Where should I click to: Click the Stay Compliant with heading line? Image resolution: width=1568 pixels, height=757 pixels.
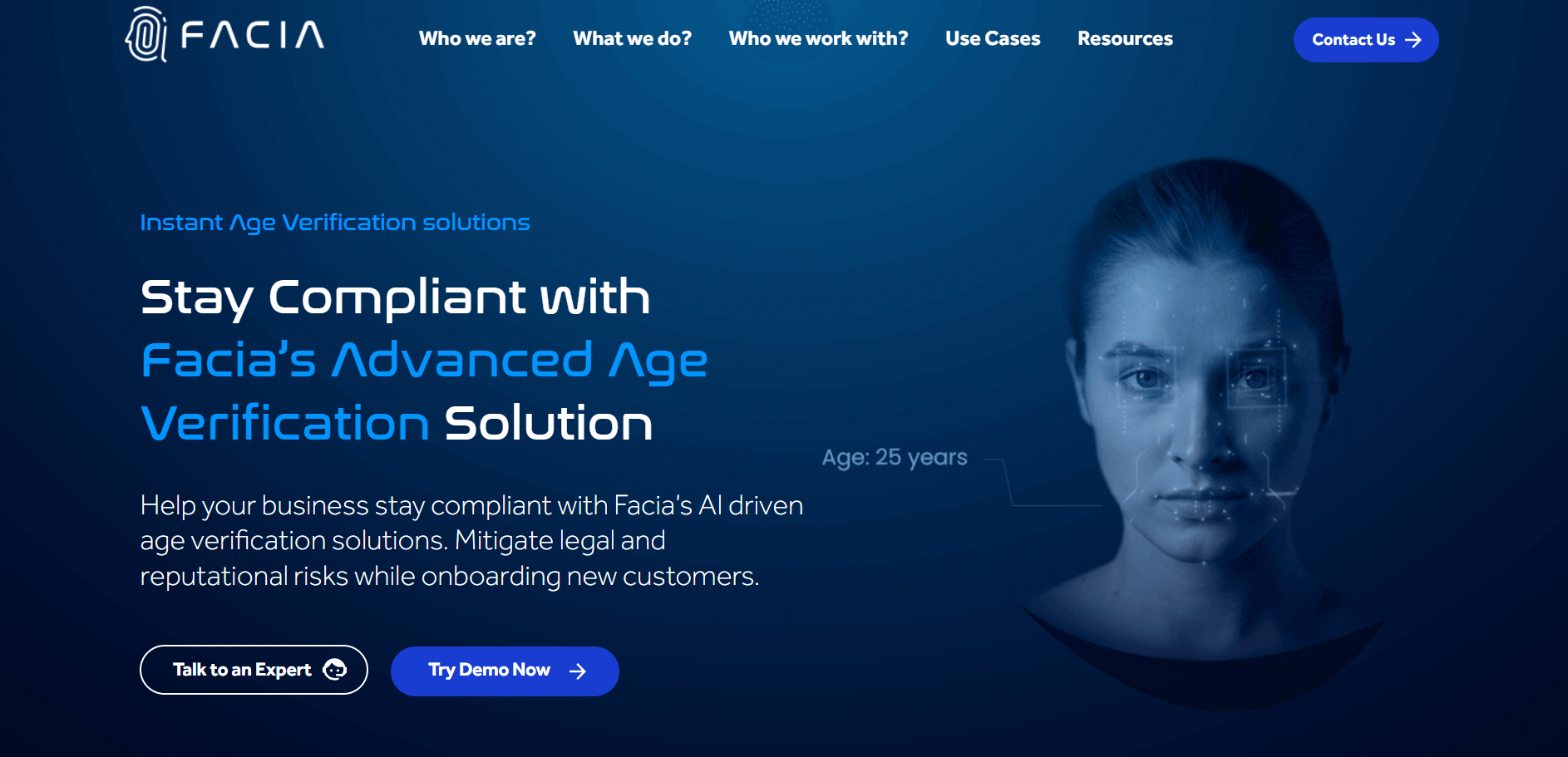pyautogui.click(x=396, y=297)
